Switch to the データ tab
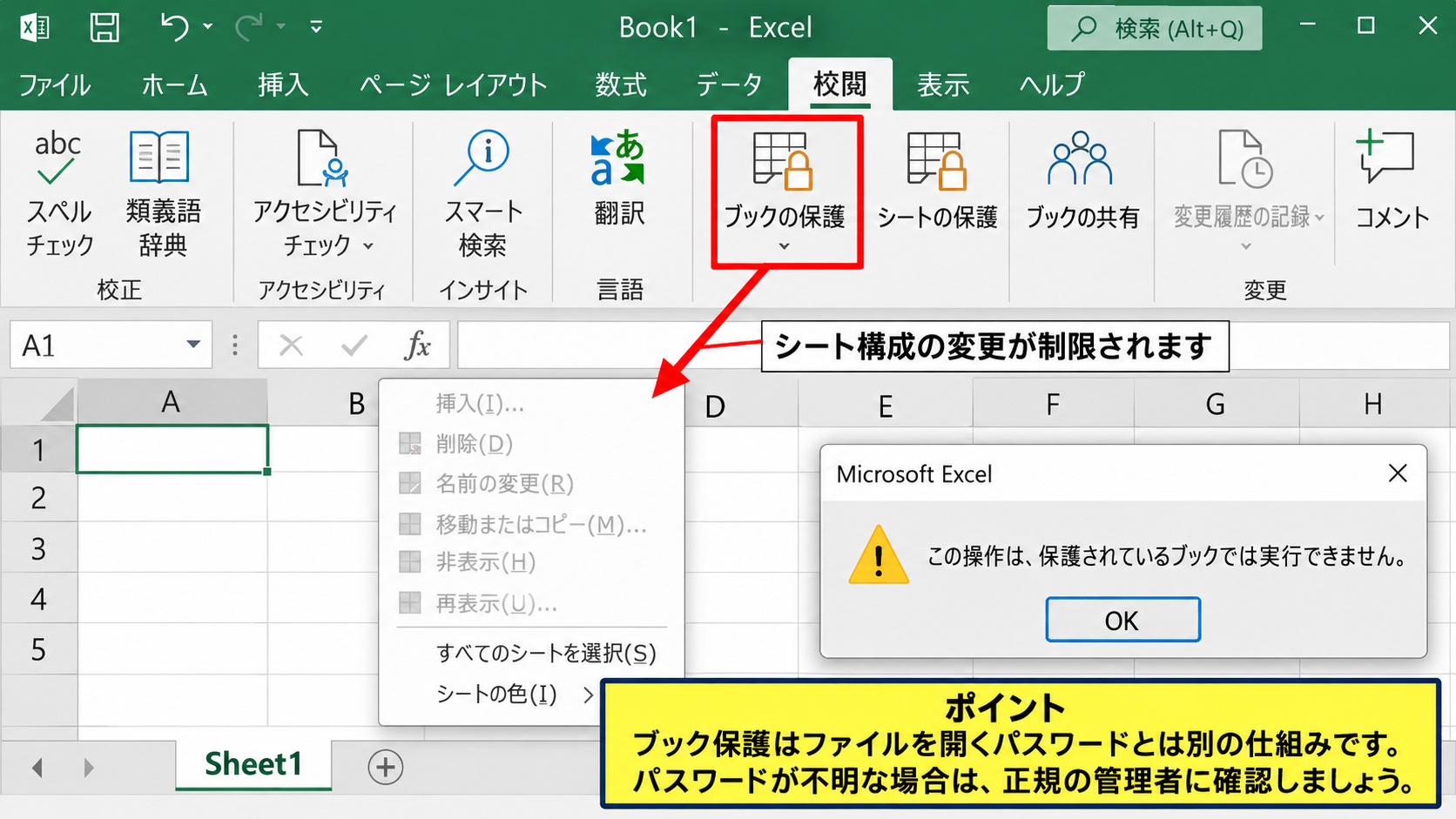Image resolution: width=1456 pixels, height=819 pixels. point(730,85)
